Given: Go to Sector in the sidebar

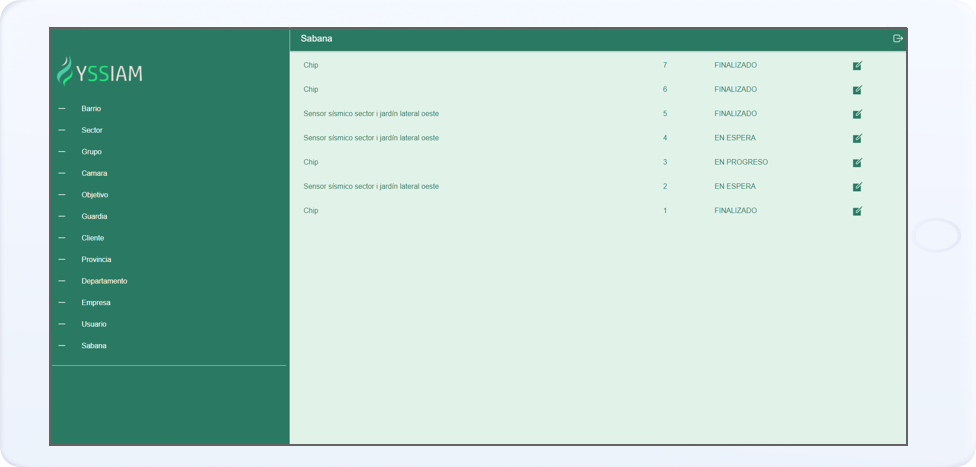Looking at the screenshot, I should coord(92,130).
